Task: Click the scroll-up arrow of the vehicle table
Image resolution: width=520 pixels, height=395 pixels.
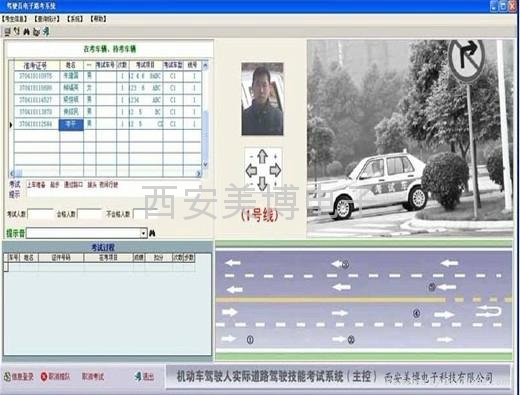Action: 205,65
